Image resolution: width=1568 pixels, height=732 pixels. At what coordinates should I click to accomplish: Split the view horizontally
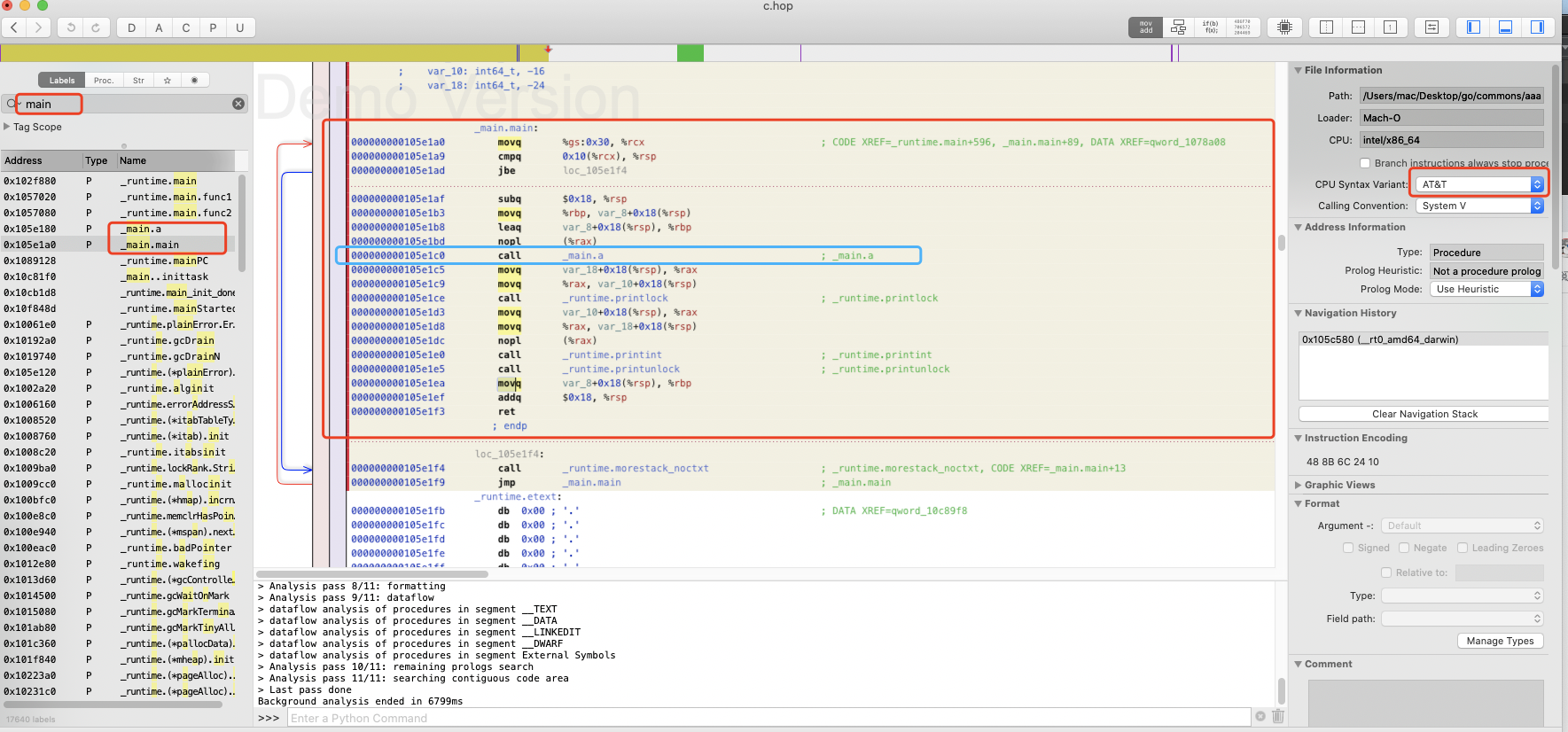1358,27
